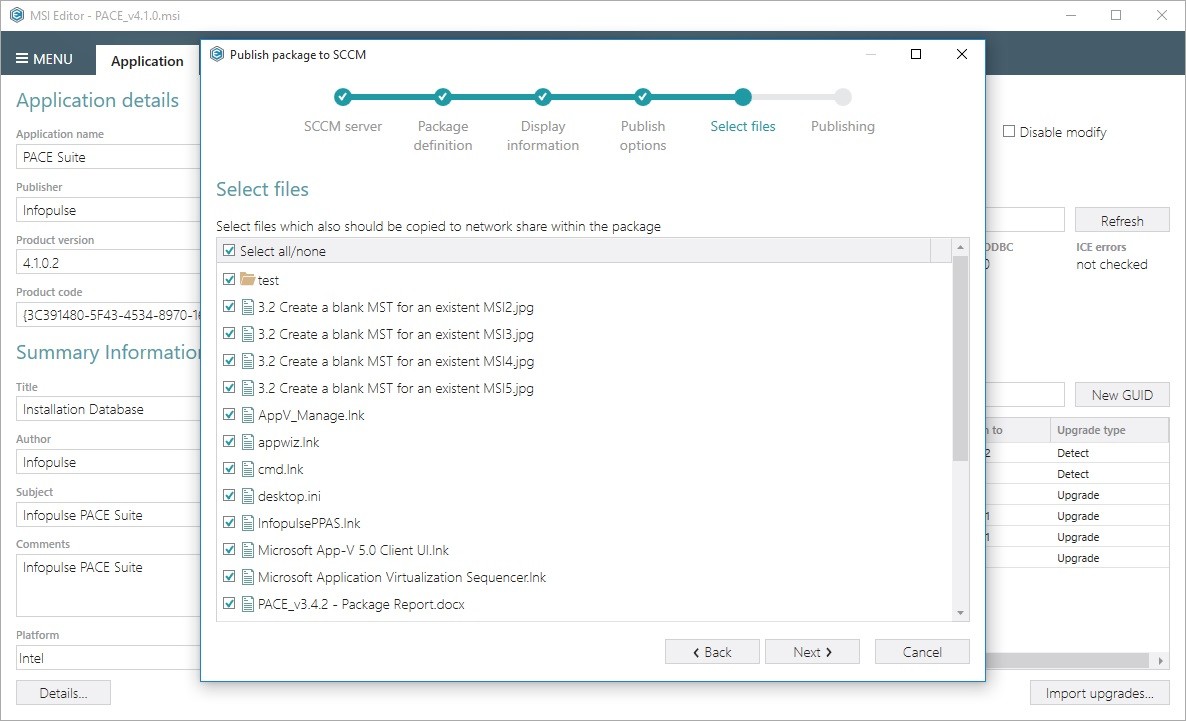The height and width of the screenshot is (721, 1186).
Task: Close the Publish package to SCCM dialog
Action: point(961,54)
